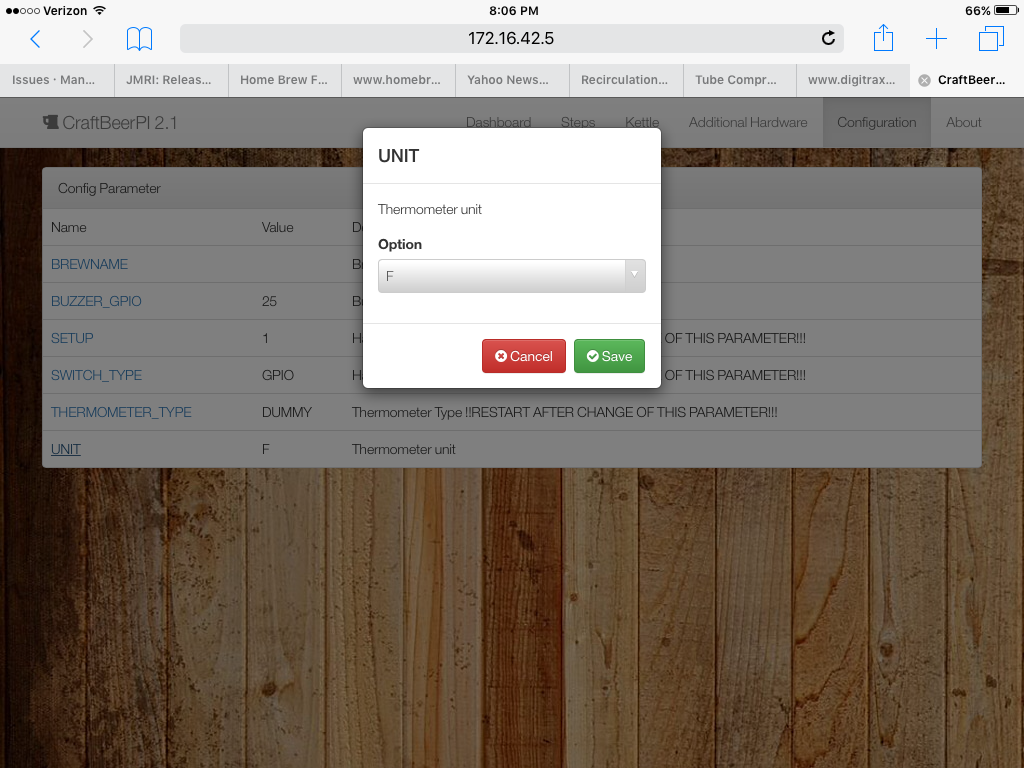Open the BUZZER_GPIO parameter link
Viewport: 1024px width, 768px height.
(x=96, y=301)
